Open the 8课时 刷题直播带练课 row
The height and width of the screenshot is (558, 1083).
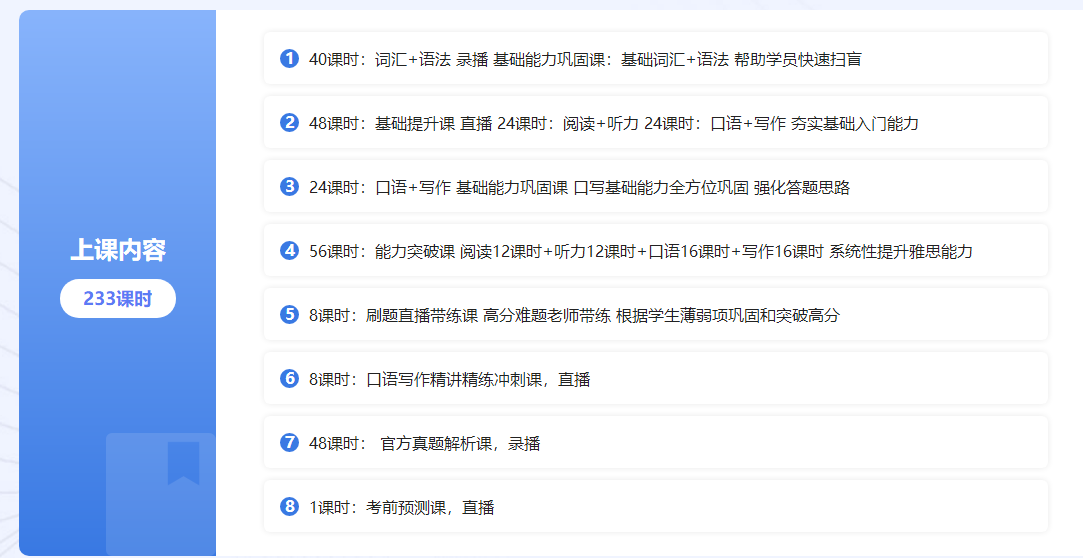pyautogui.click(x=655, y=315)
